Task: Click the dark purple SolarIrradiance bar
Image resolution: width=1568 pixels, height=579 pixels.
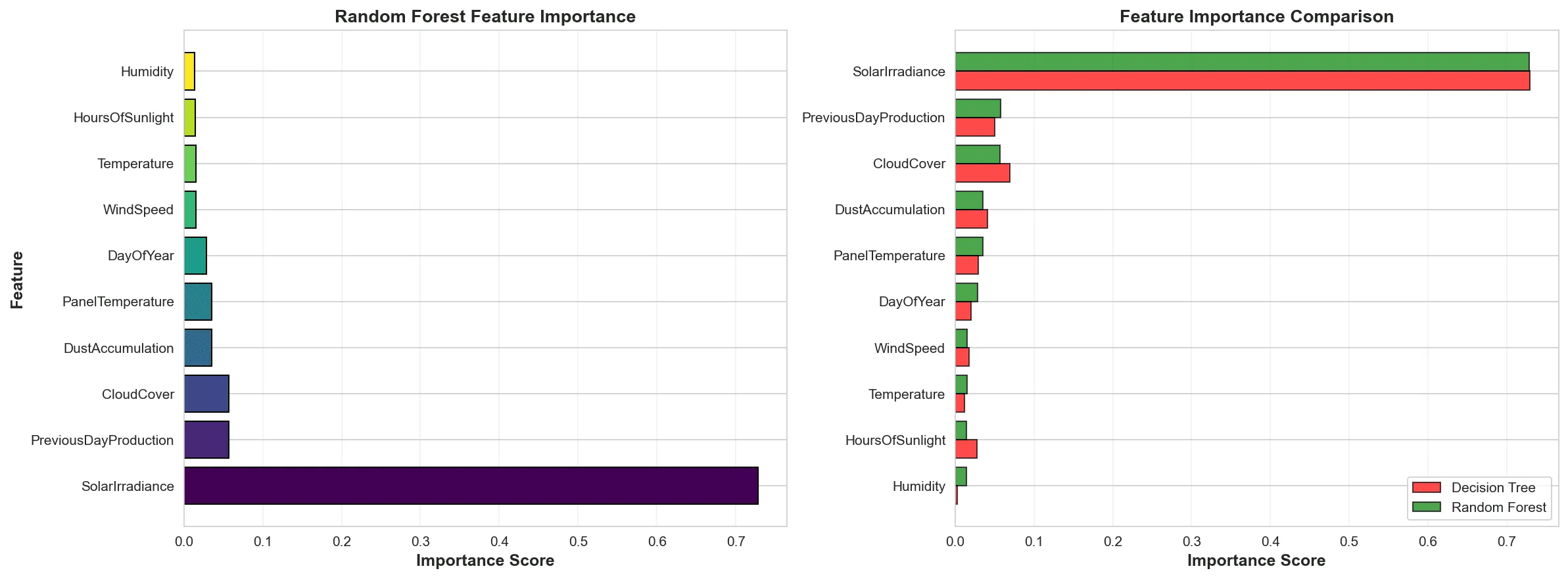Action: pos(471,486)
